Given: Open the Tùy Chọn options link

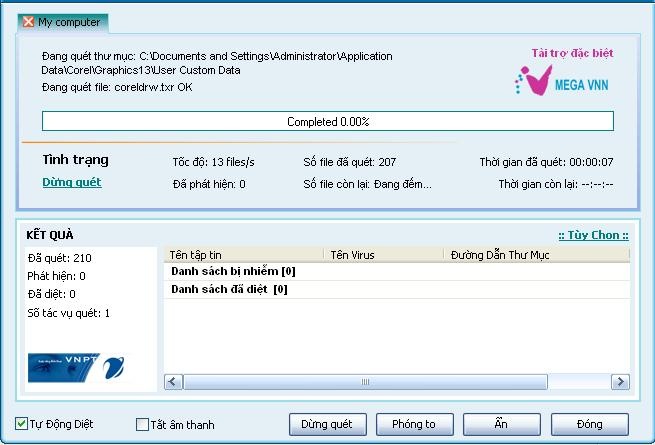Looking at the screenshot, I should point(593,235).
